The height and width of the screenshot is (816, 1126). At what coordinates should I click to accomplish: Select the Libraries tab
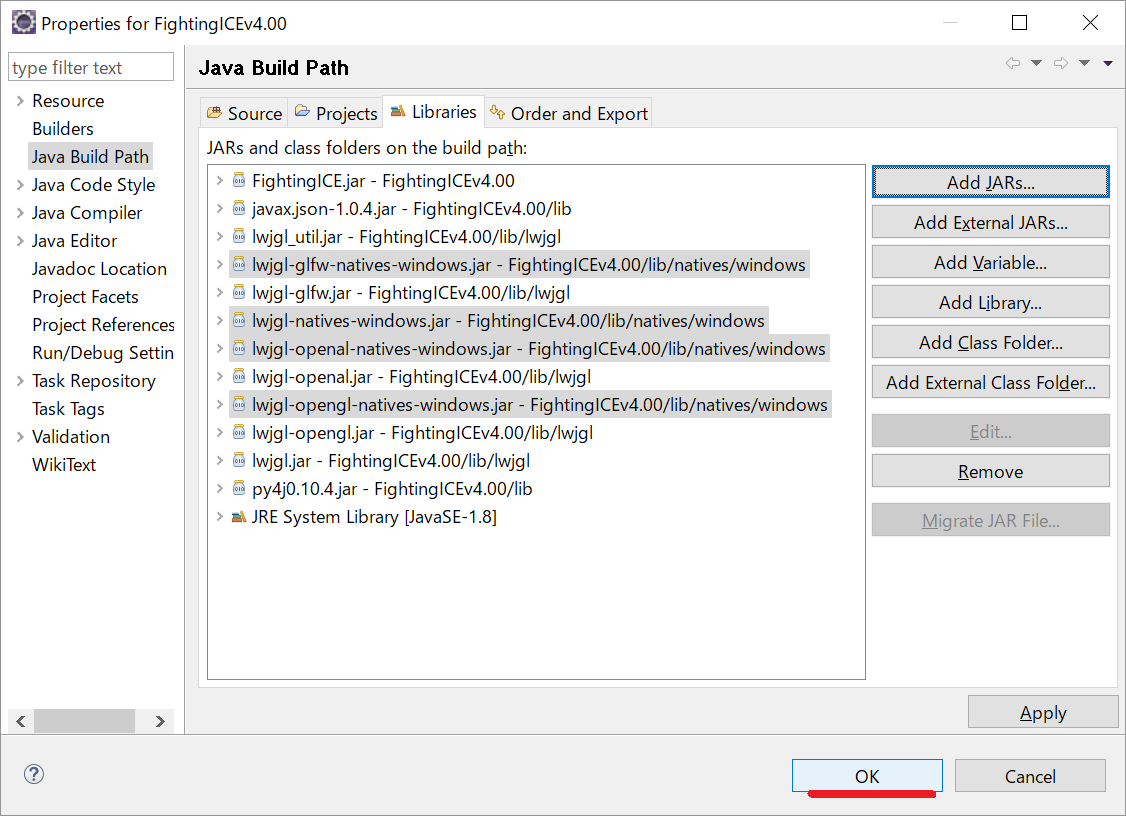point(433,112)
